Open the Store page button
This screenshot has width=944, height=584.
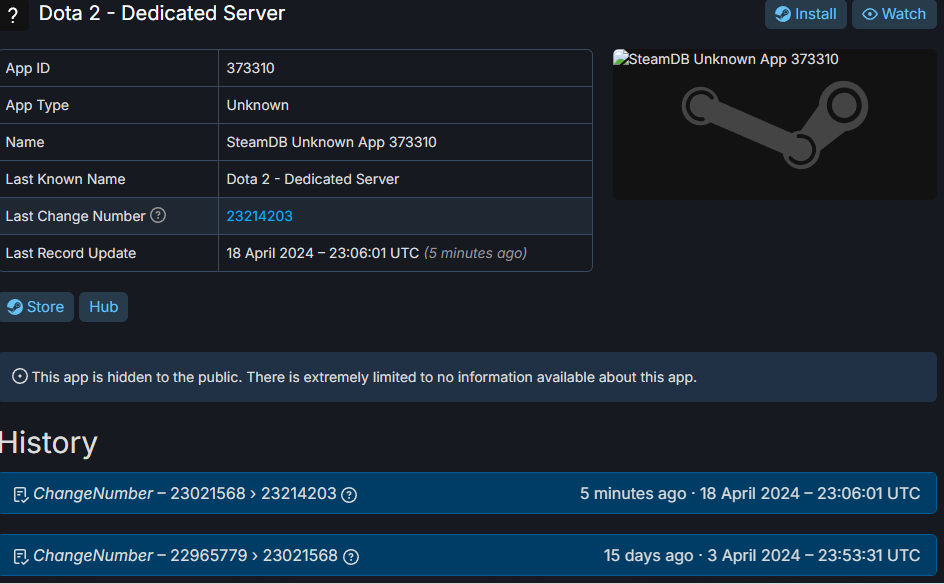pos(36,307)
